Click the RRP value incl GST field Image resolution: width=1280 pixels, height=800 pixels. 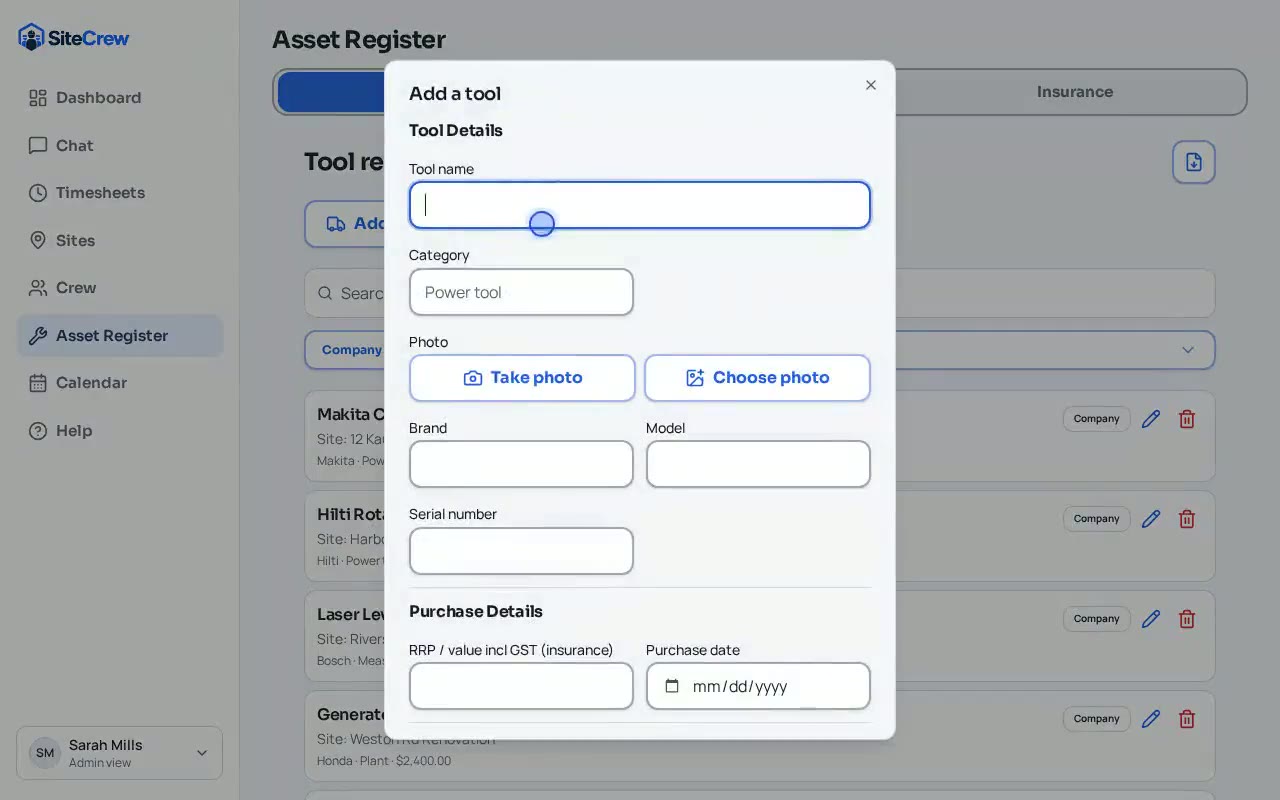click(521, 686)
